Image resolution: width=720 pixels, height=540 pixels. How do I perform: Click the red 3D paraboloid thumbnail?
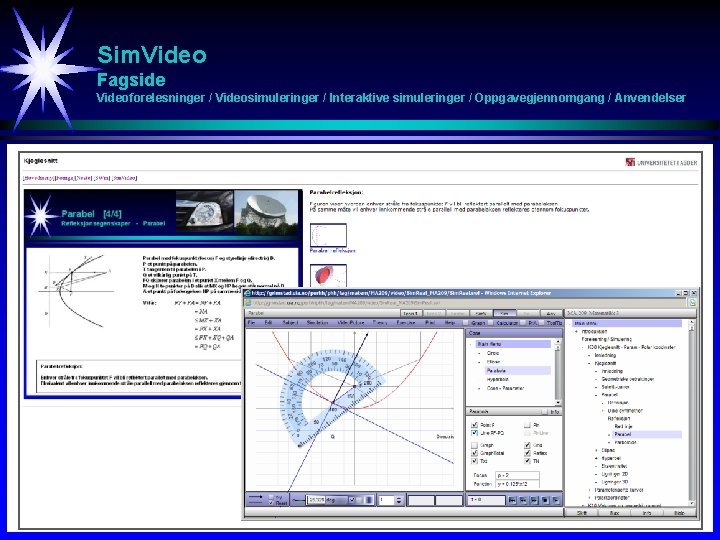(x=328, y=276)
